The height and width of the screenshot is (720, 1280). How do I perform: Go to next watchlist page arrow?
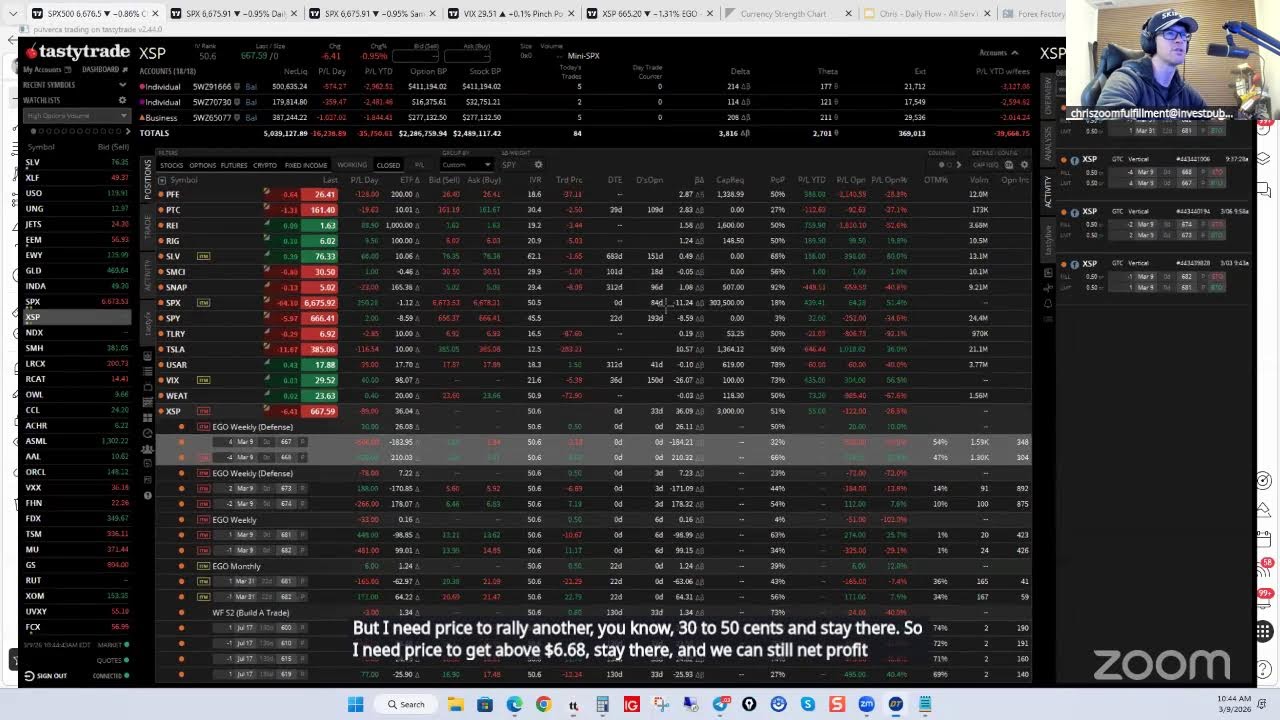tap(126, 131)
